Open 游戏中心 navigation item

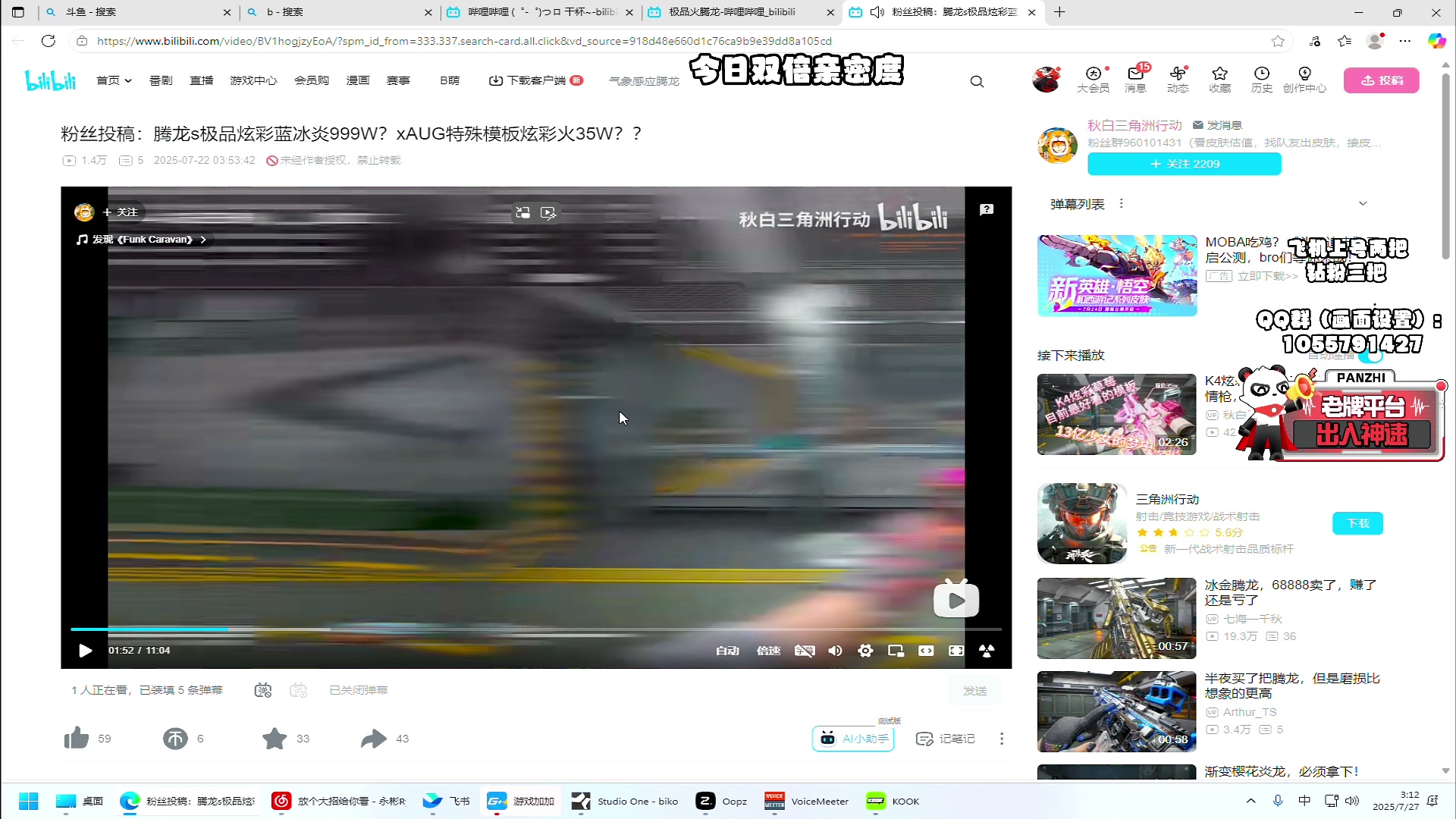(253, 80)
